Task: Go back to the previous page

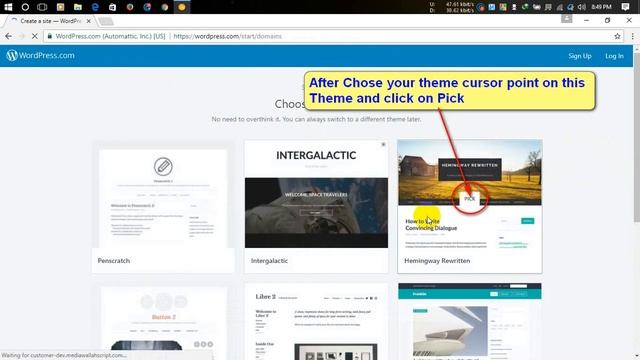Action: tap(9, 36)
